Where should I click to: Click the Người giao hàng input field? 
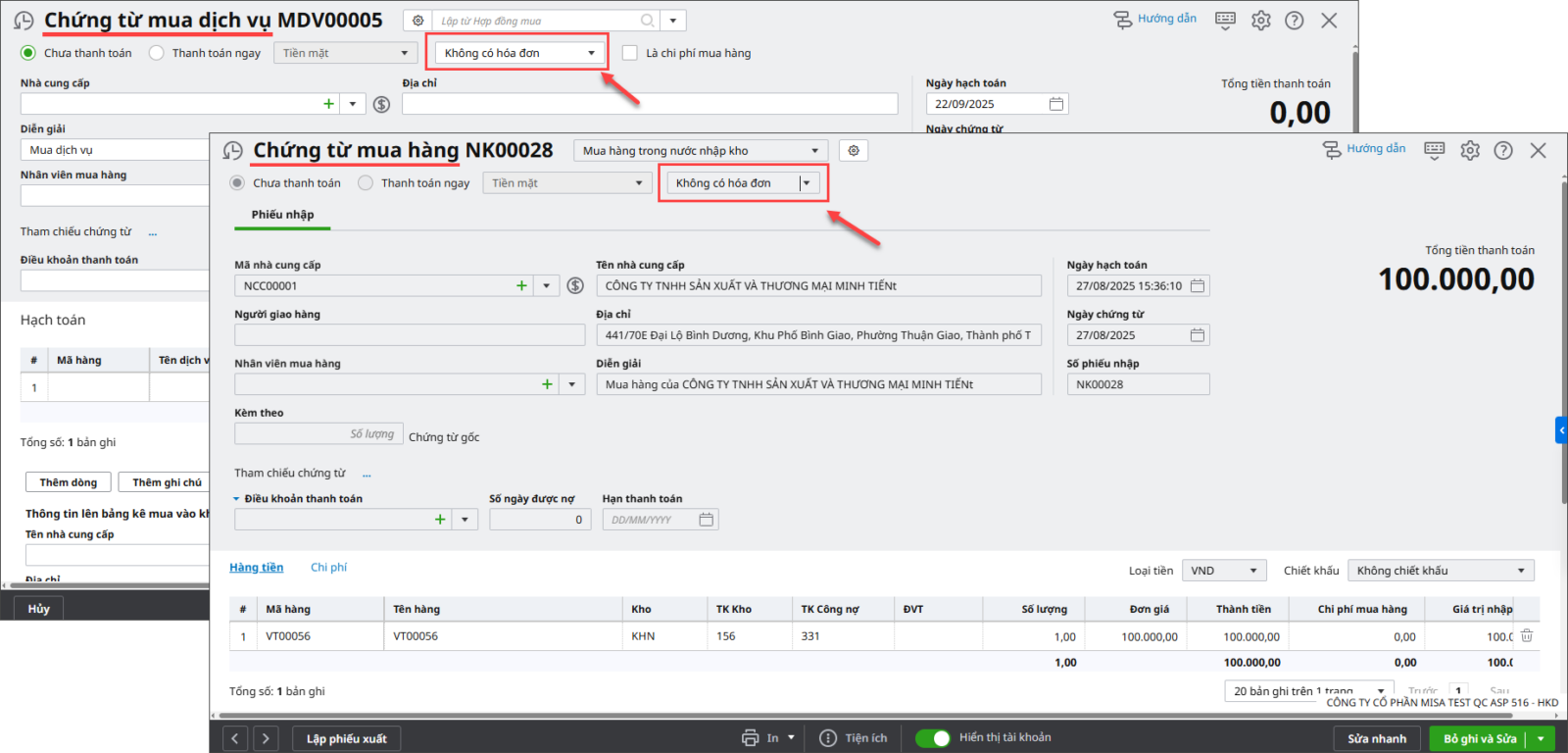click(x=409, y=335)
